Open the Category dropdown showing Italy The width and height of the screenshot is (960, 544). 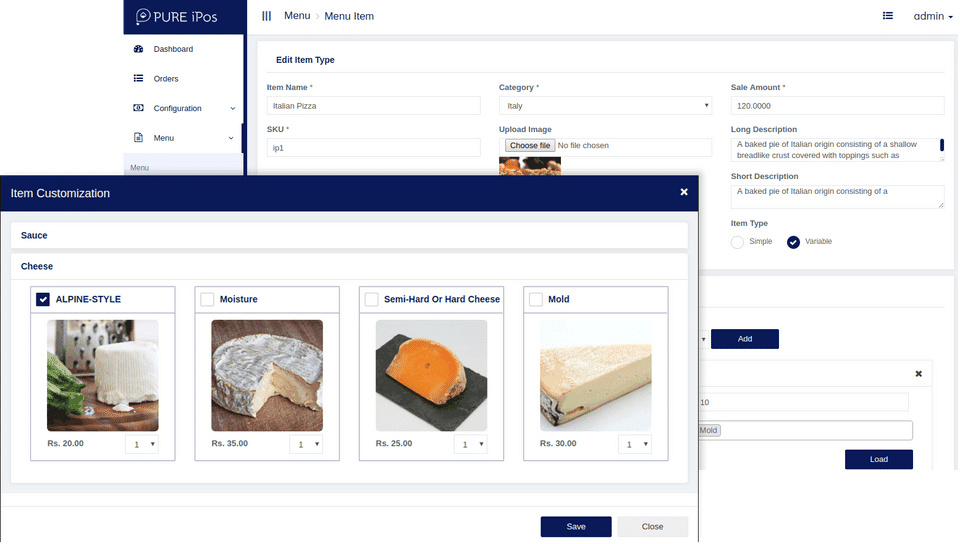606,106
